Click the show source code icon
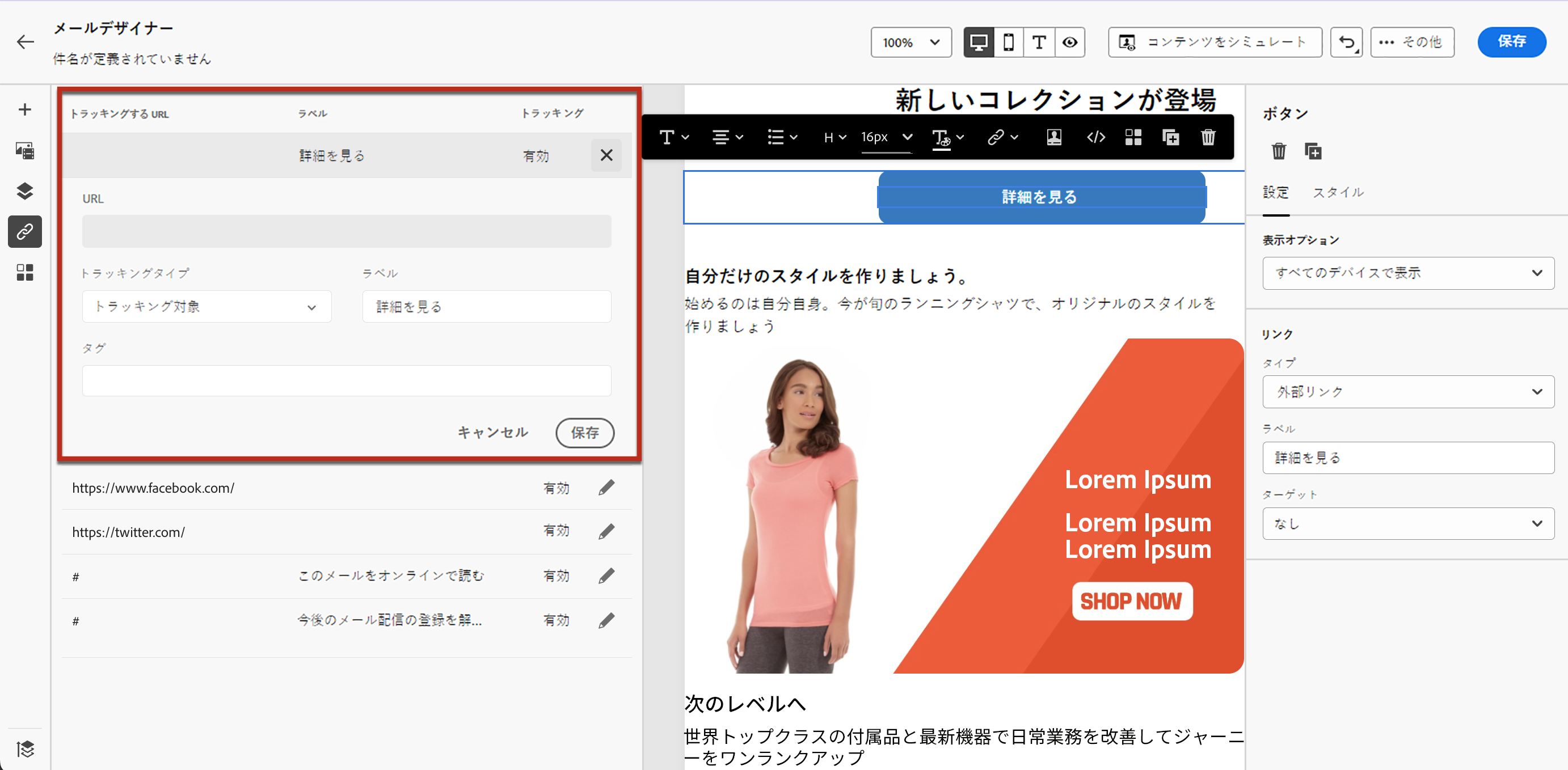The image size is (1568, 770). coord(1095,137)
